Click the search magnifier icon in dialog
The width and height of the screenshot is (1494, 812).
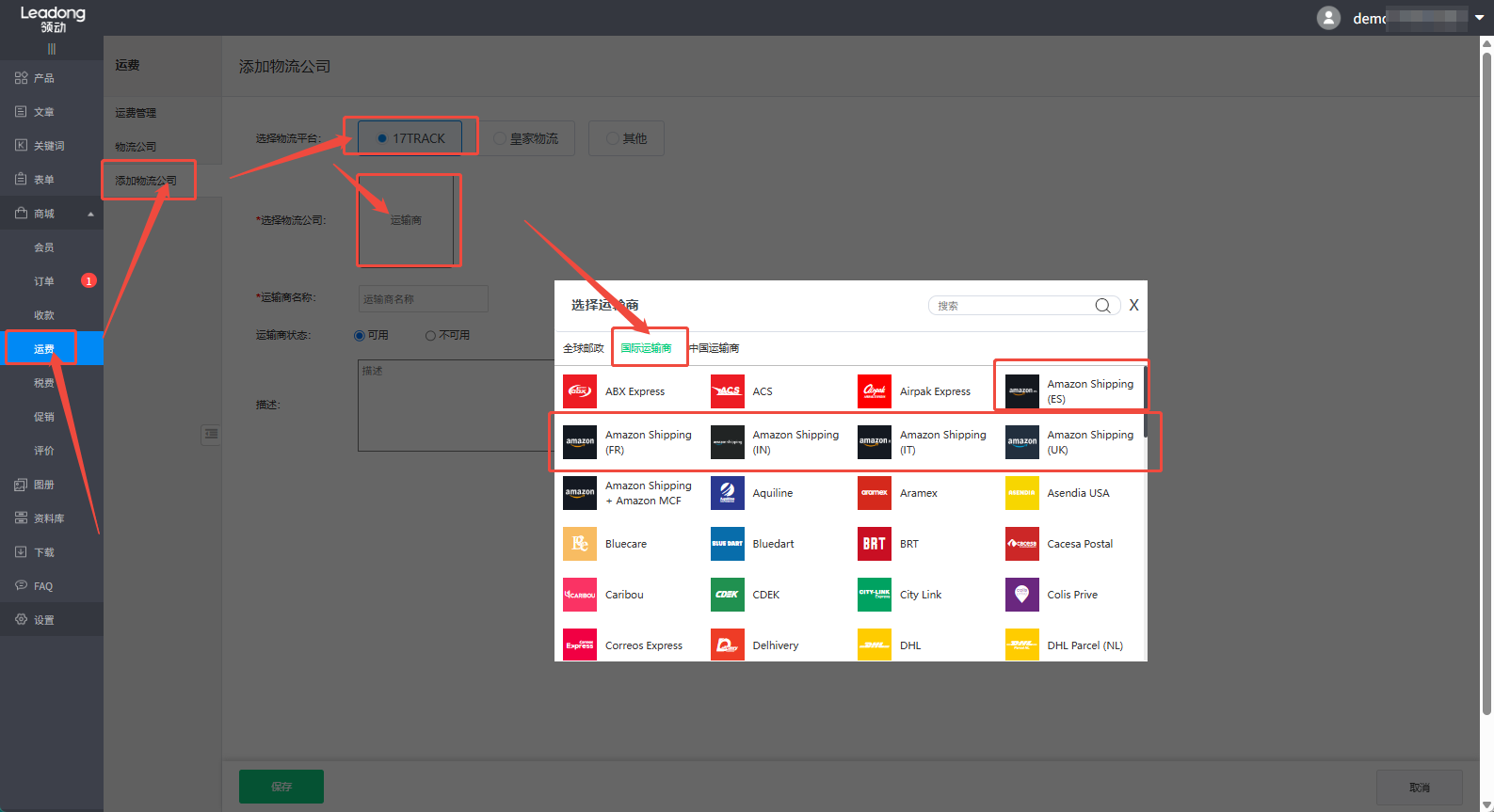coord(1102,306)
